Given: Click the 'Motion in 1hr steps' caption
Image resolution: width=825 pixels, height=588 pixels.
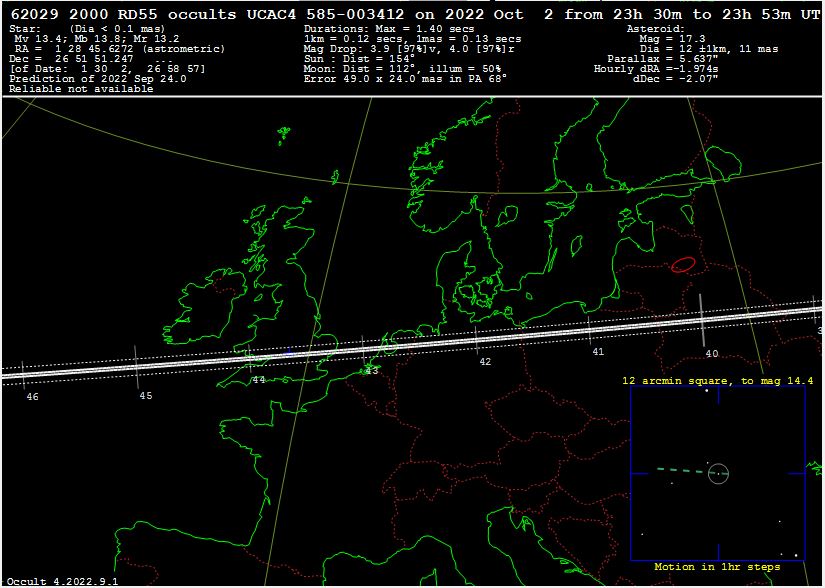Looking at the screenshot, I should pos(717,567).
